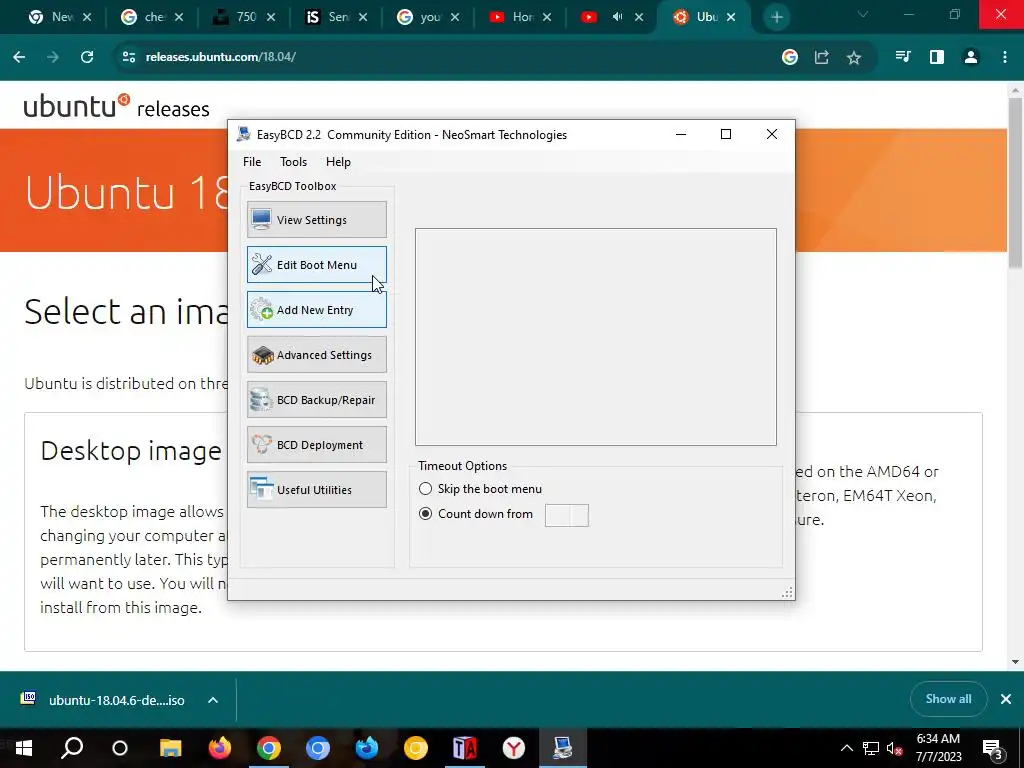Open BCD Backup/Repair

(x=317, y=400)
